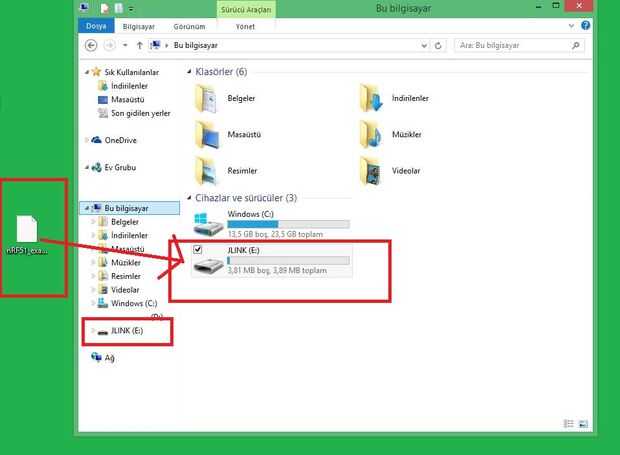Viewport: 620px width, 455px height.
Task: Click Bu bilgisayar in address breadcrumb
Action: [196, 45]
